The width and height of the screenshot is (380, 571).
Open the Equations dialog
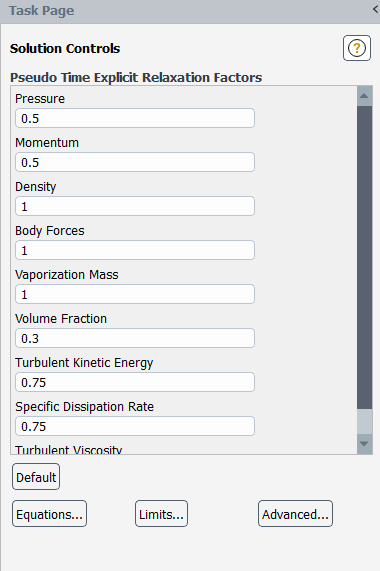[x=50, y=514]
